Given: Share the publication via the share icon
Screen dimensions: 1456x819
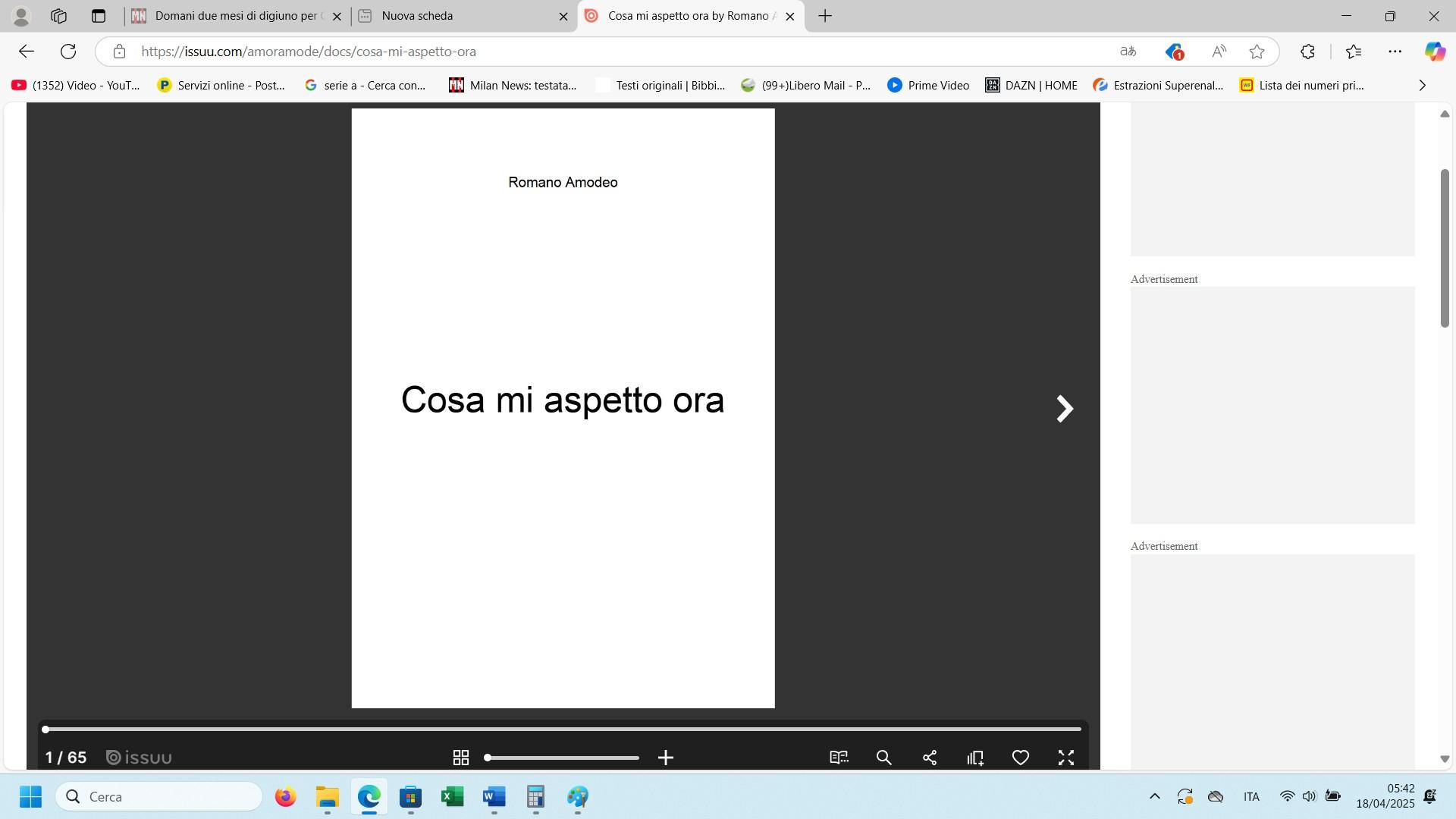Looking at the screenshot, I should point(930,758).
